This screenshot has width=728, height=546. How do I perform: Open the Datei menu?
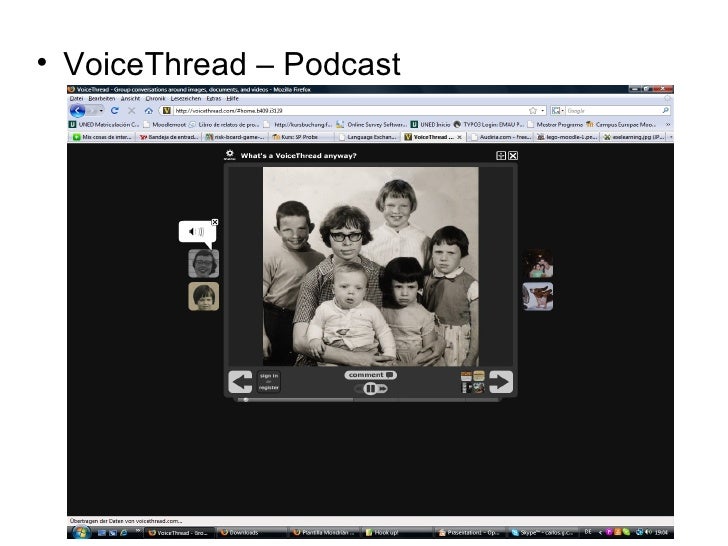point(76,98)
